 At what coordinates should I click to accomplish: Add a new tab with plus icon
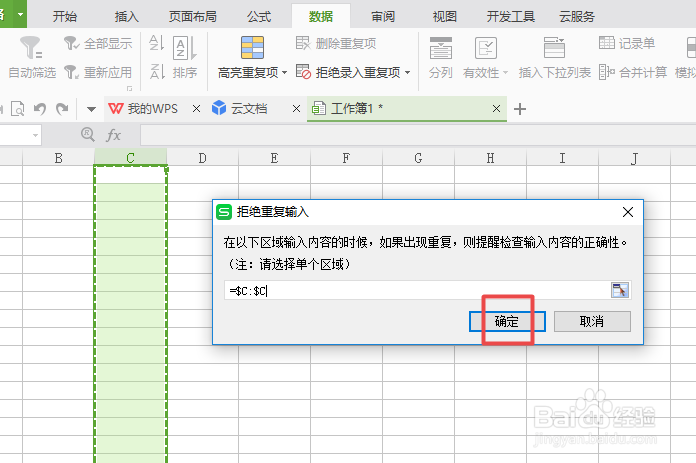click(520, 109)
